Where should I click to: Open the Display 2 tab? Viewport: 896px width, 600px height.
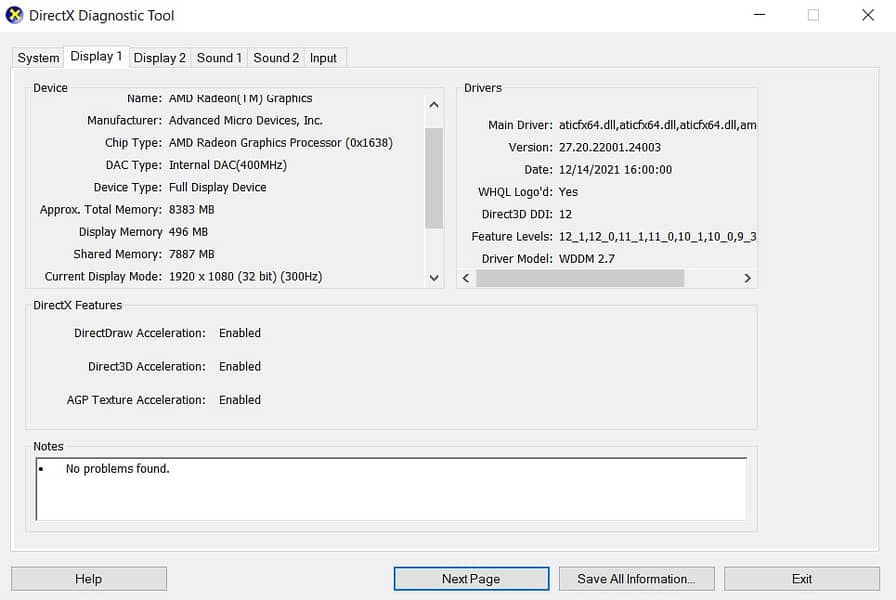pos(160,58)
